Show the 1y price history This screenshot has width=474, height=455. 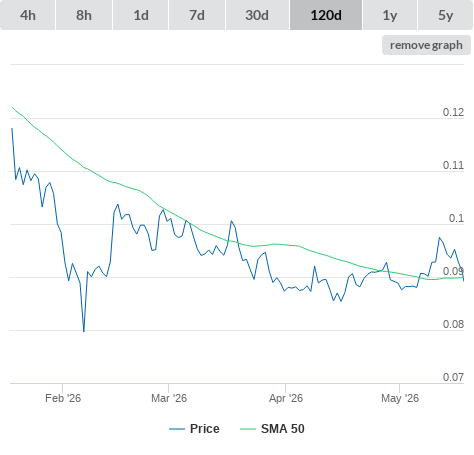point(390,15)
